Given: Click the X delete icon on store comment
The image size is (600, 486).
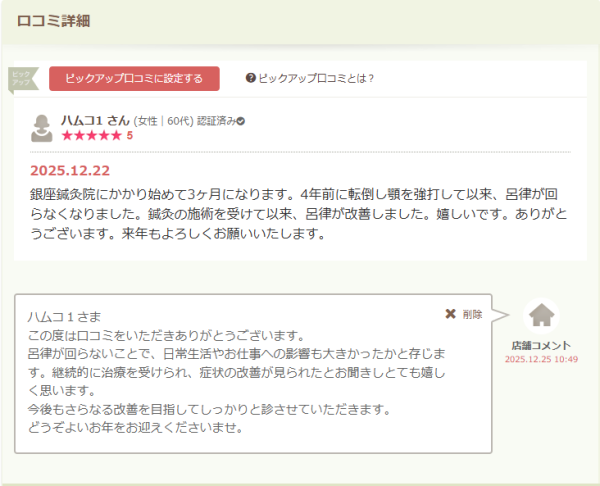Looking at the screenshot, I should click(450, 314).
